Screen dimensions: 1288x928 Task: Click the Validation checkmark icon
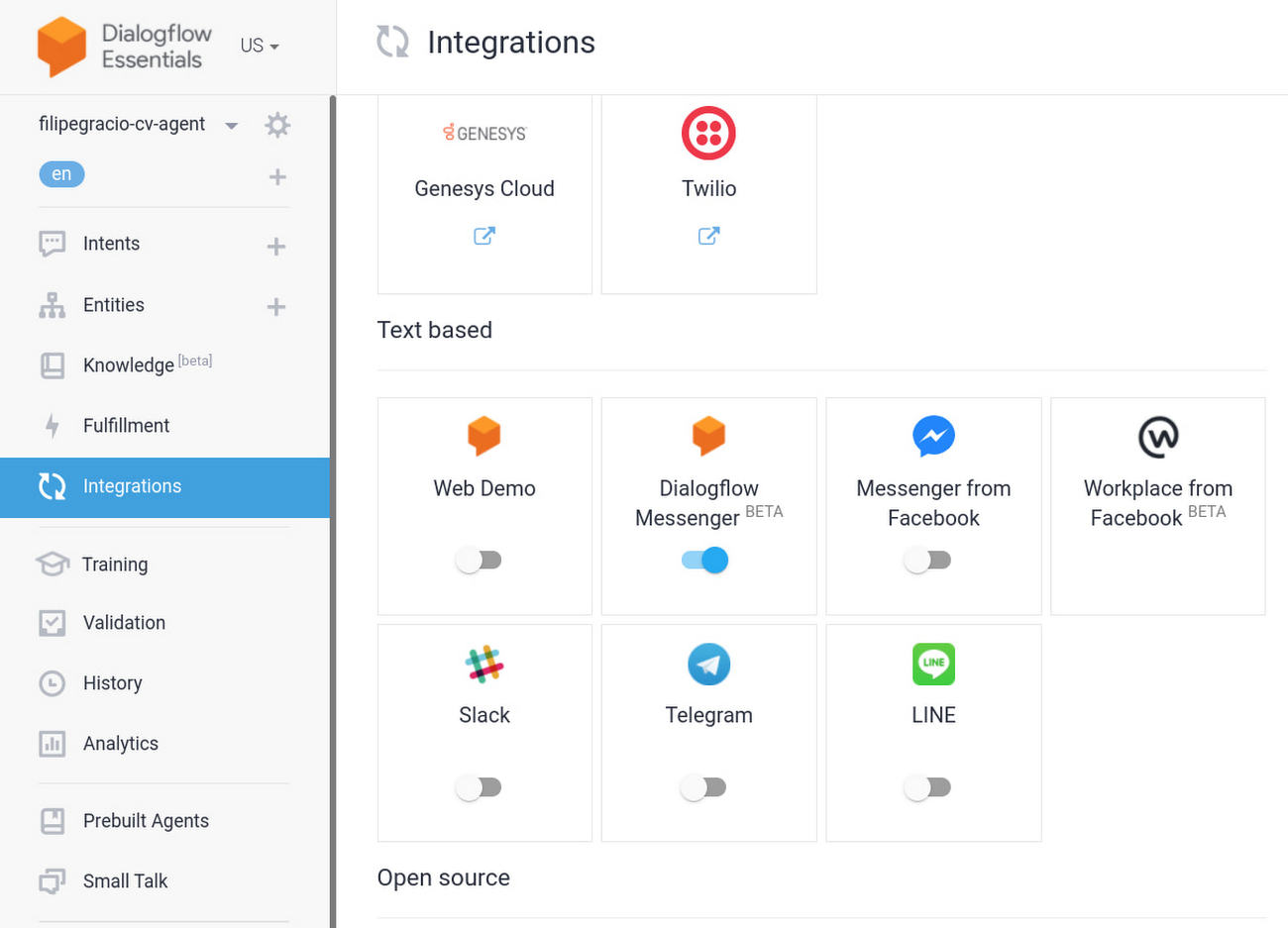point(52,623)
